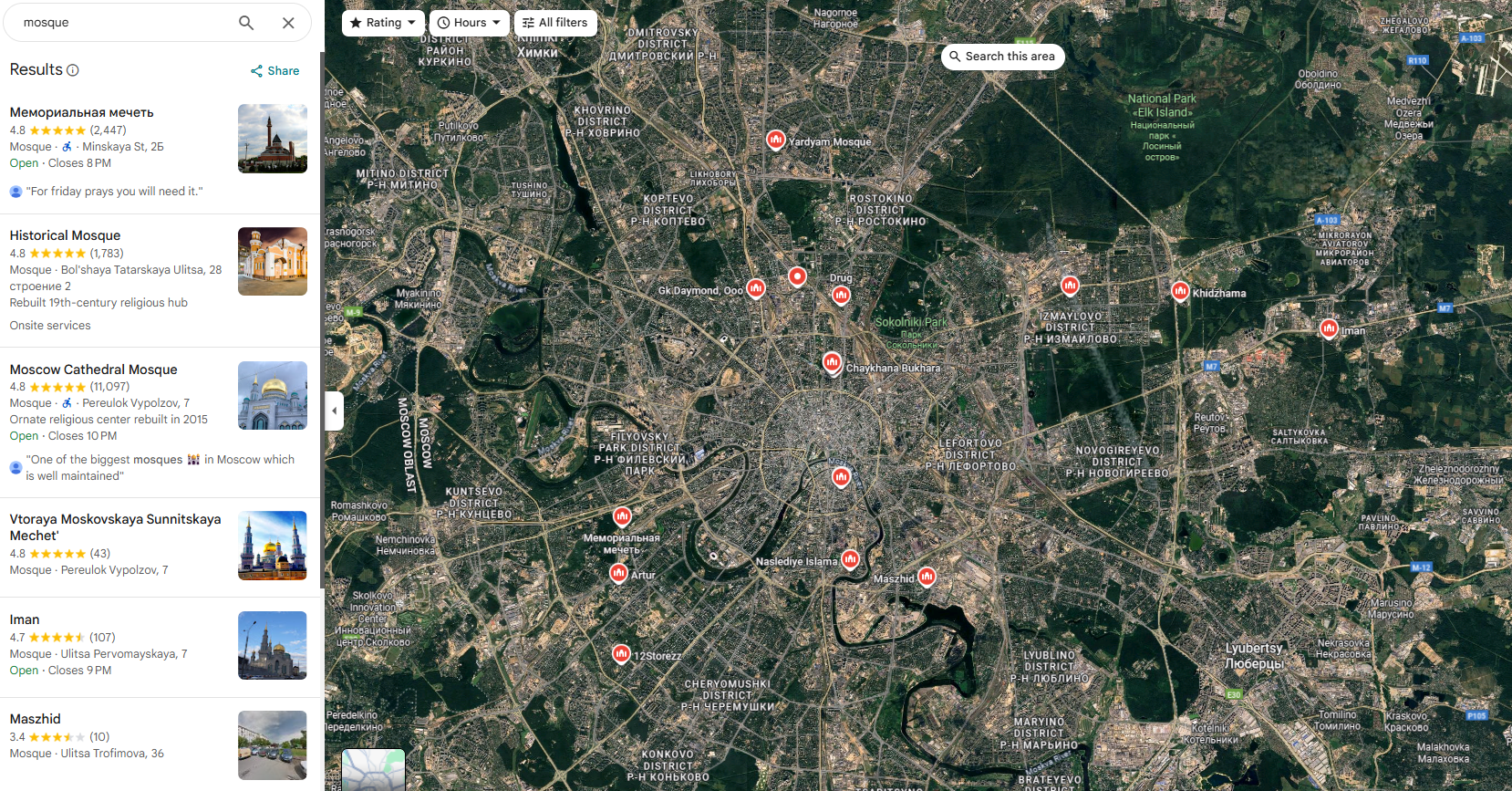Click the search magnifier icon
This screenshot has width=1512, height=791.
tap(246, 23)
